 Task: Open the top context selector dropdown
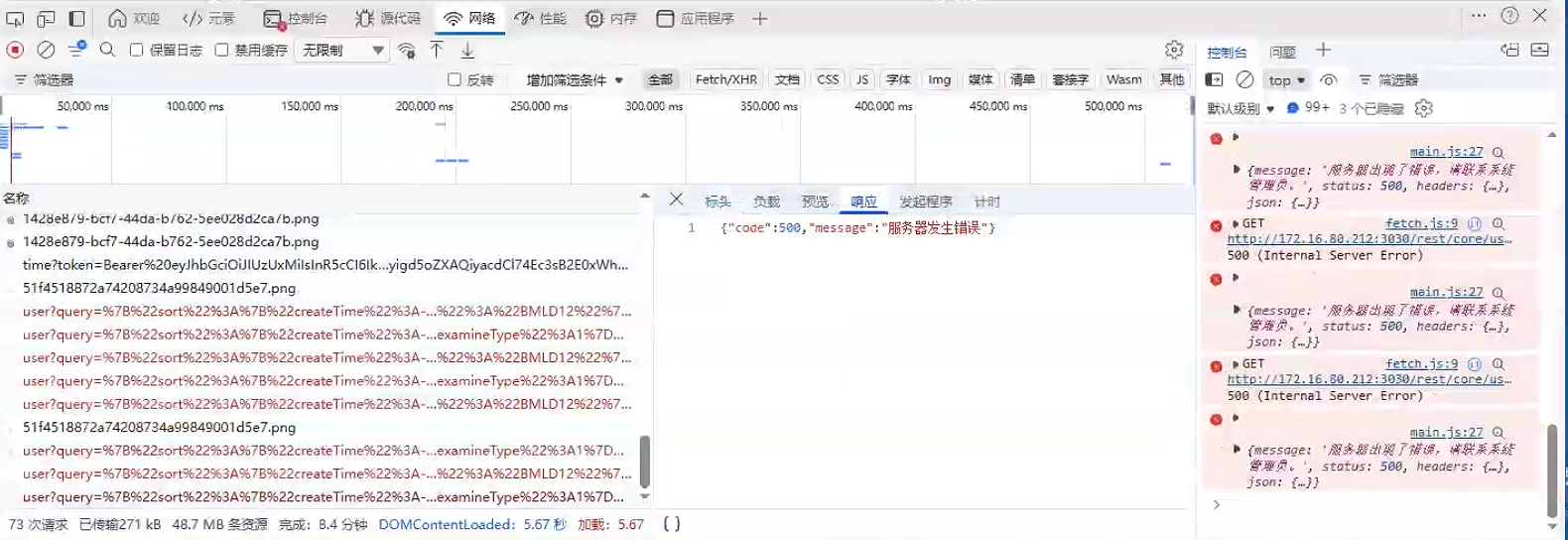click(x=1286, y=79)
